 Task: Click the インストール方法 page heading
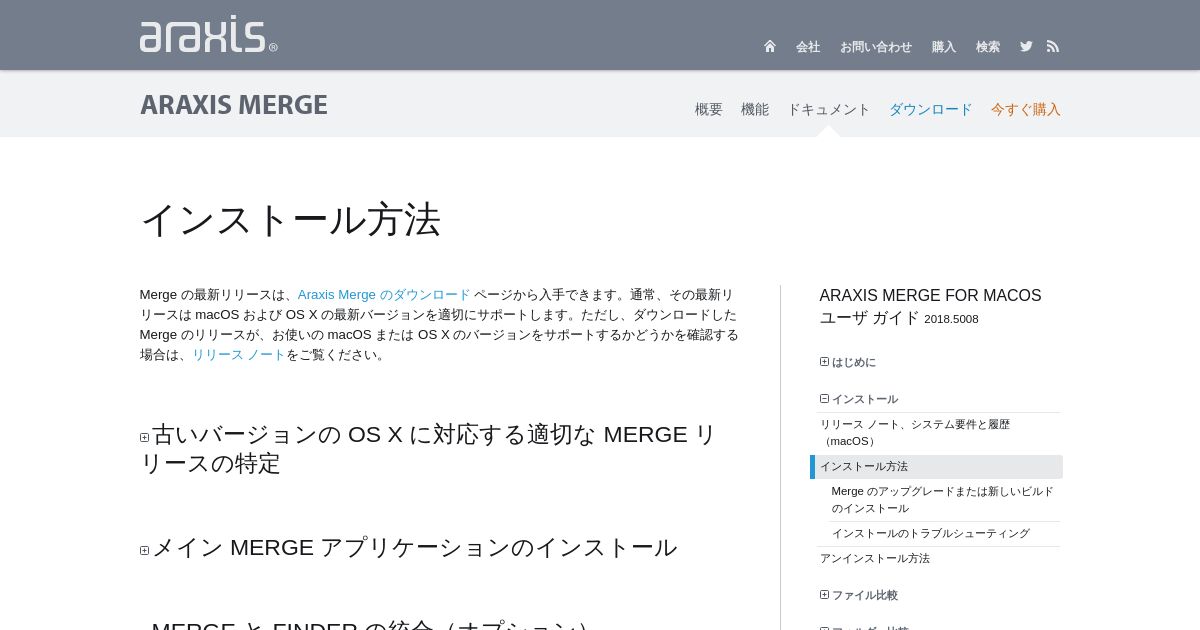pyautogui.click(x=290, y=220)
